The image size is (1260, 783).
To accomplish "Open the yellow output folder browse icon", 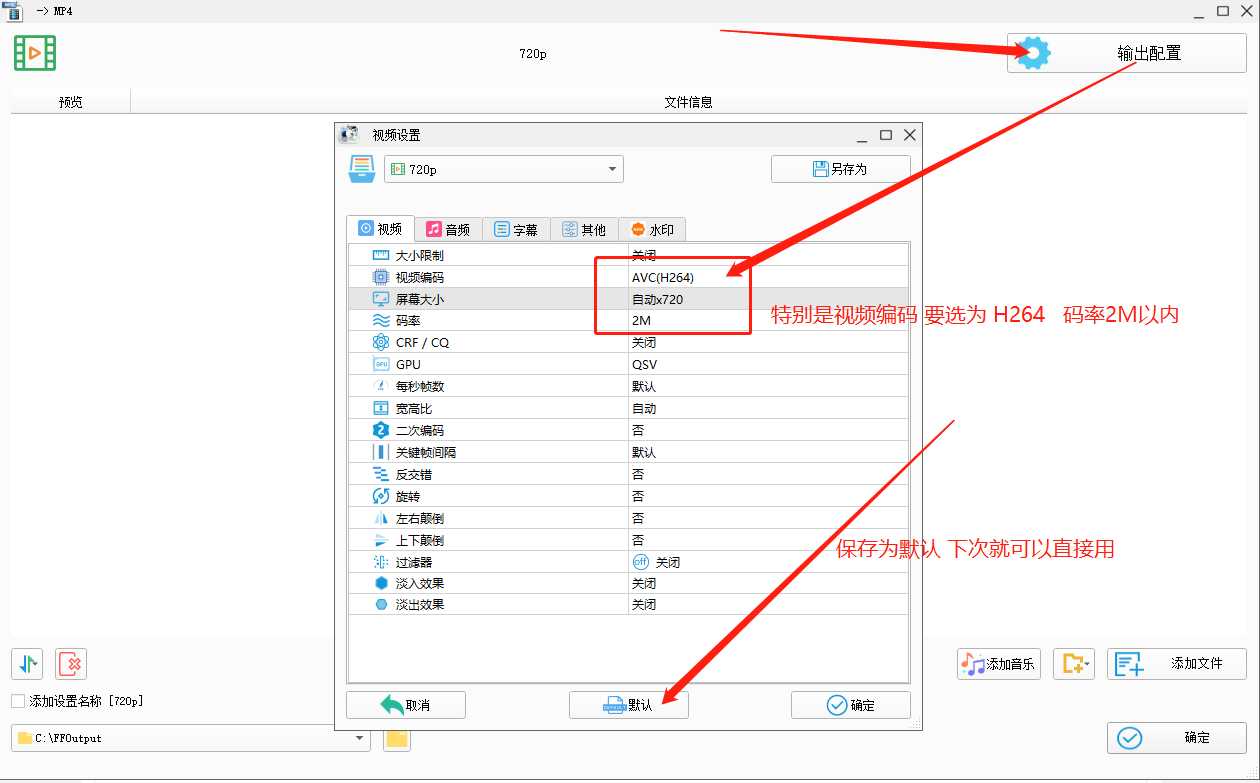I will [x=397, y=739].
